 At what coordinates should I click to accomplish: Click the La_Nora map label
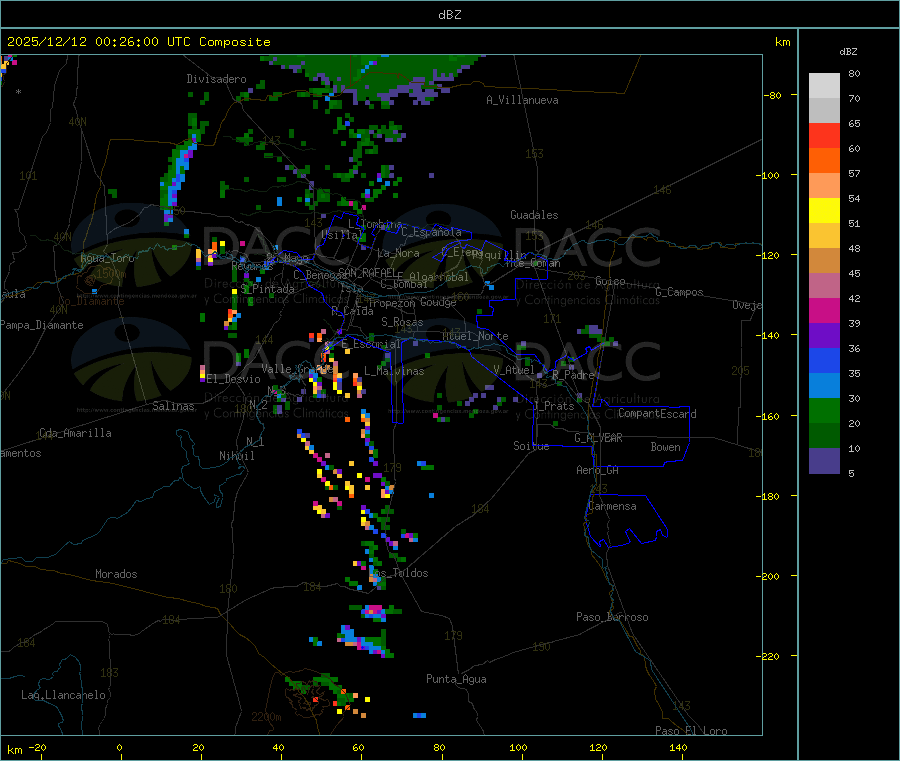click(398, 253)
